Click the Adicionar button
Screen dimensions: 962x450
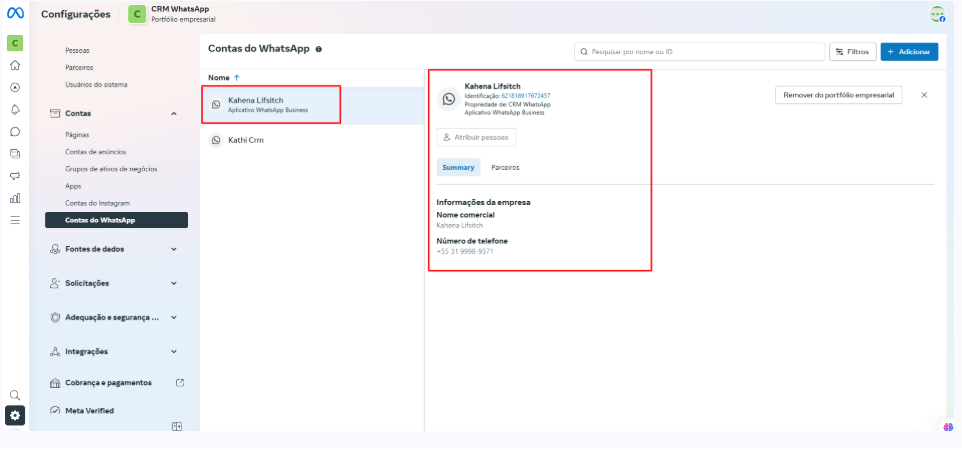coord(909,52)
